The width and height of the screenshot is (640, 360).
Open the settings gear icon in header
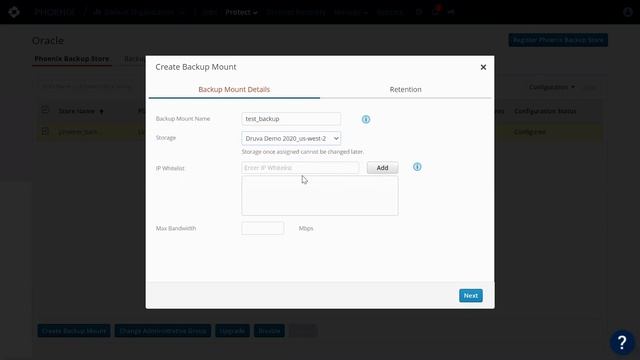[x=419, y=12]
